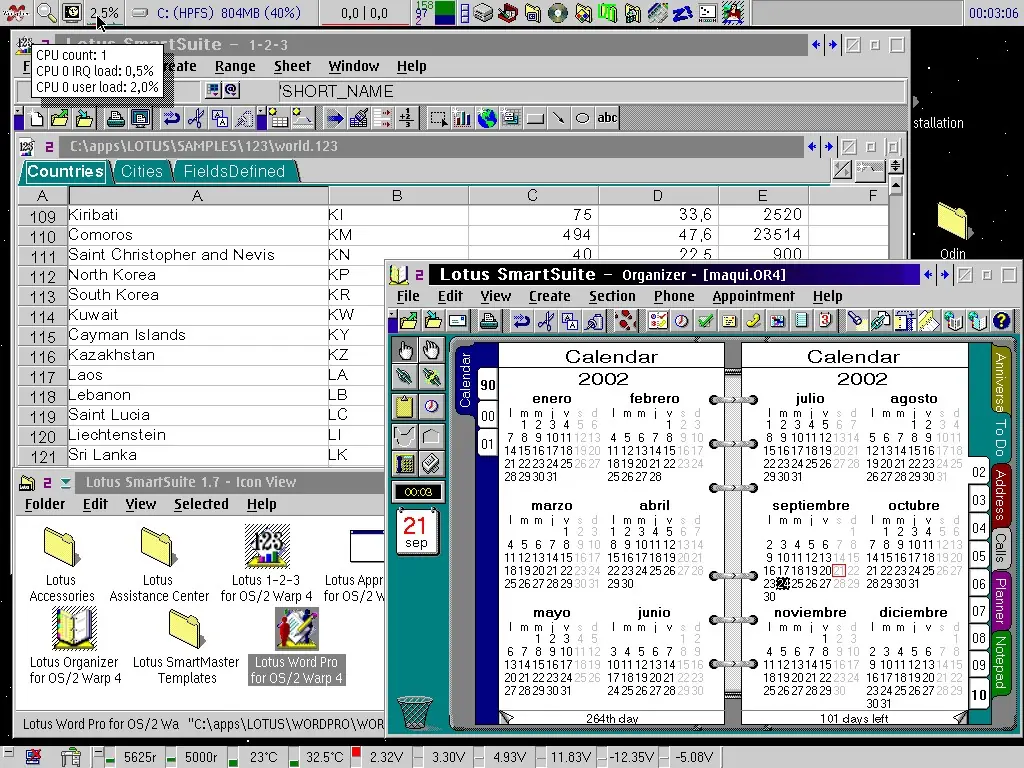The height and width of the screenshot is (768, 1024).
Task: Click the Cut scissors icon in 1-2-3 toolbar
Action: (195, 118)
